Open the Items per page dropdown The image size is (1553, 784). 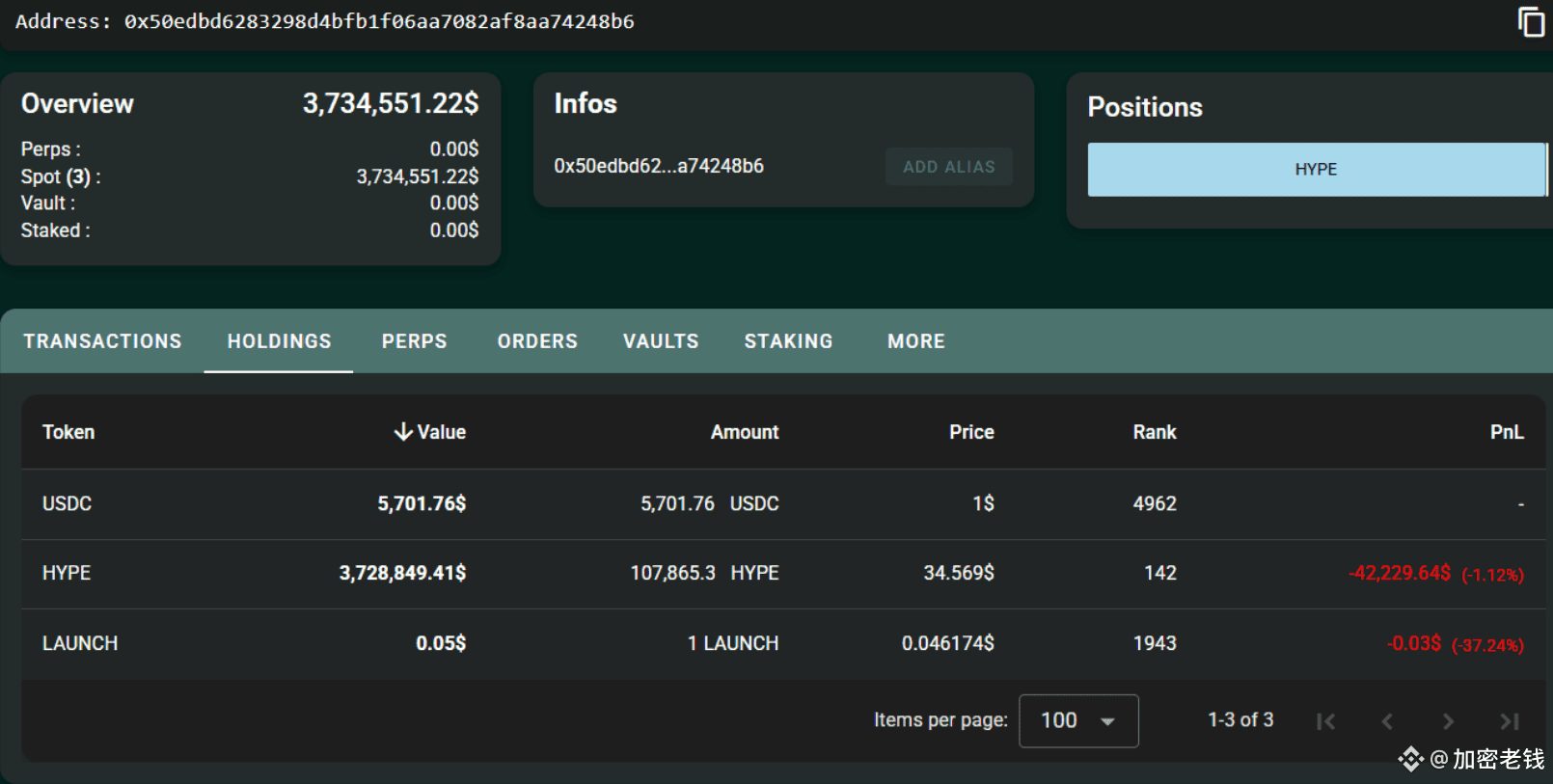click(1078, 720)
